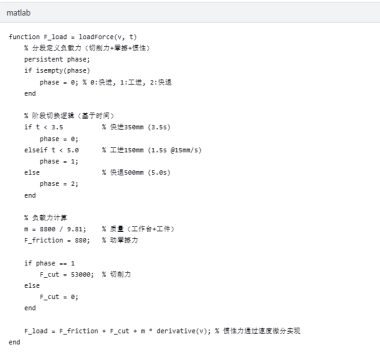Click the m = 8800 / 9.81 line
Image resolution: width=380 pixels, height=360 pixels.
click(x=55, y=229)
